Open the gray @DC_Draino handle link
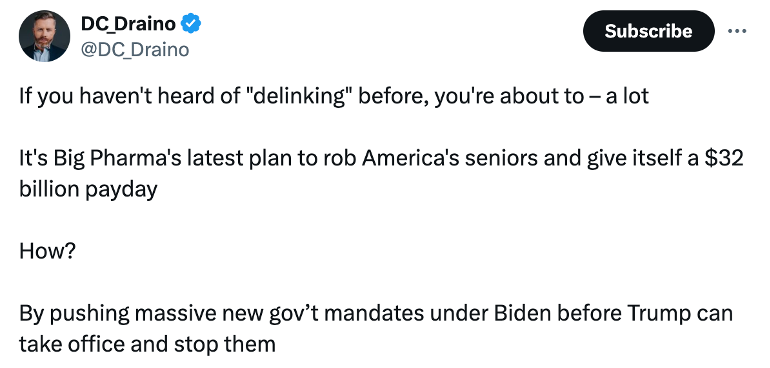Viewport: 770px width, 368px height. click(135, 50)
